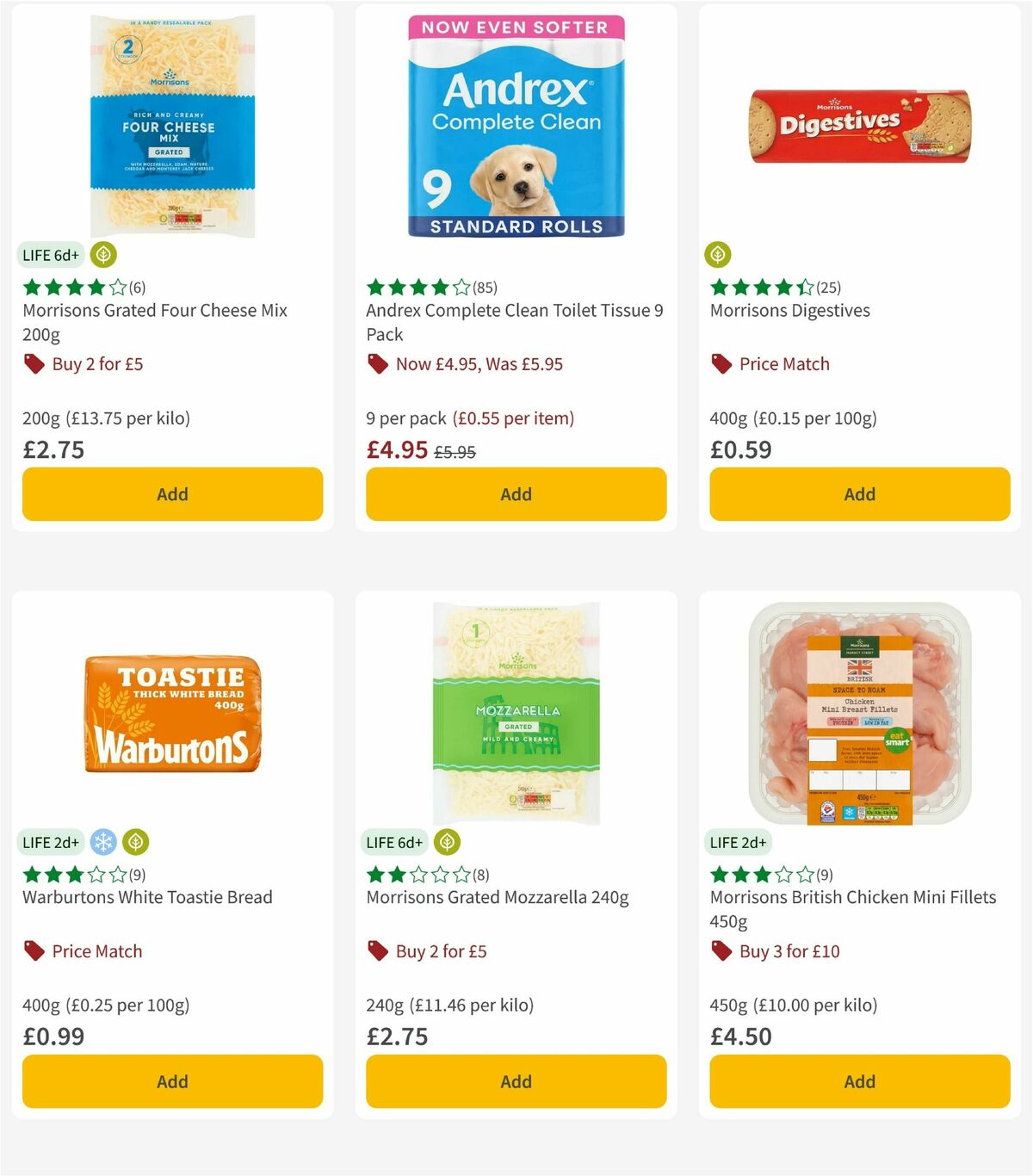This screenshot has width=1033, height=1176.
Task: Select the Buy 2 for £5 offer on Mozzarella
Action: tap(440, 951)
